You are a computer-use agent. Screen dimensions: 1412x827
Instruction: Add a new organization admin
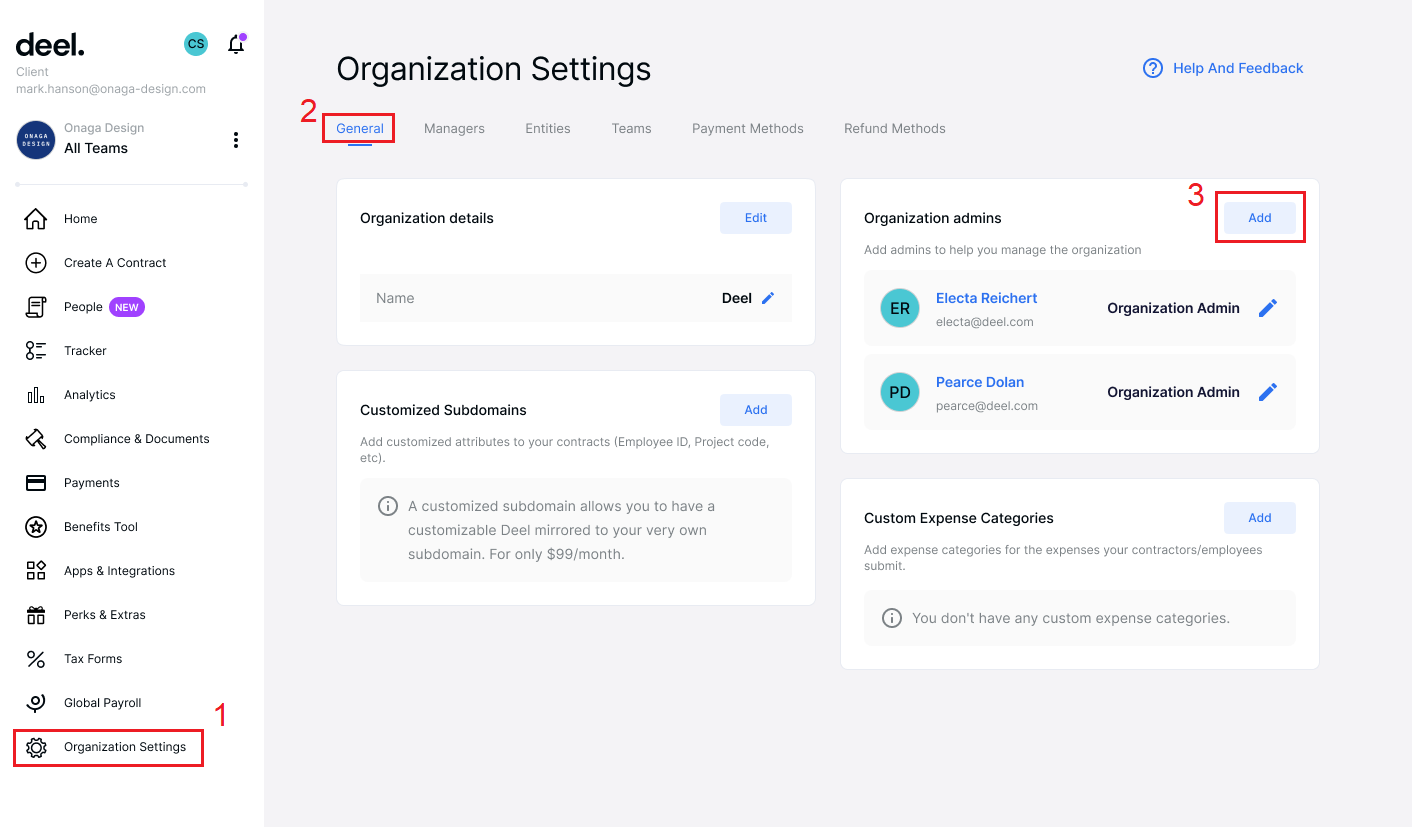click(1259, 217)
